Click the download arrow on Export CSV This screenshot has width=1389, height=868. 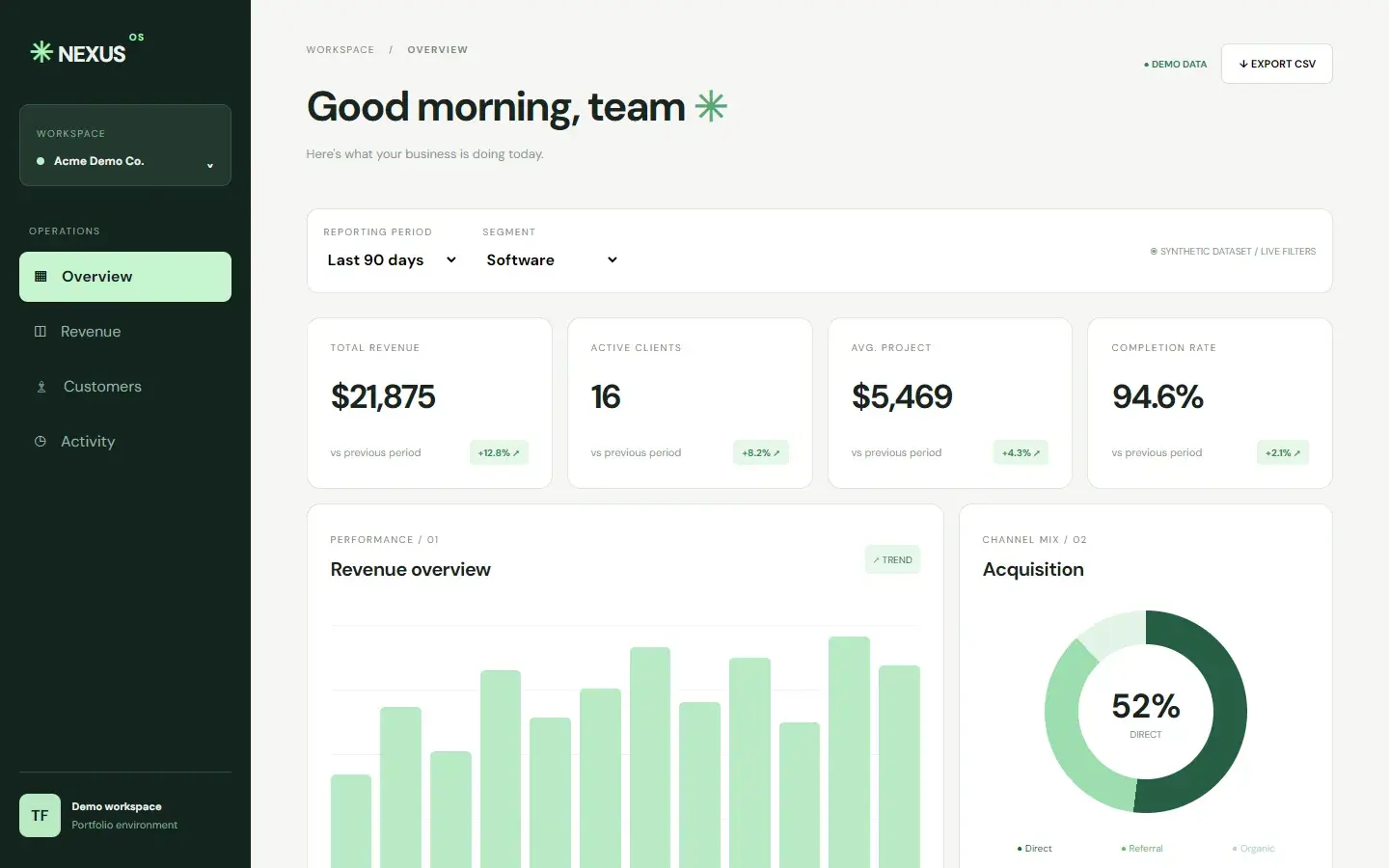pos(1243,64)
